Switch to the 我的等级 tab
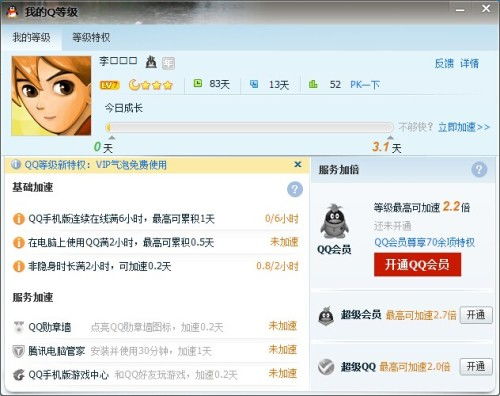The image size is (500, 396). coord(31,37)
